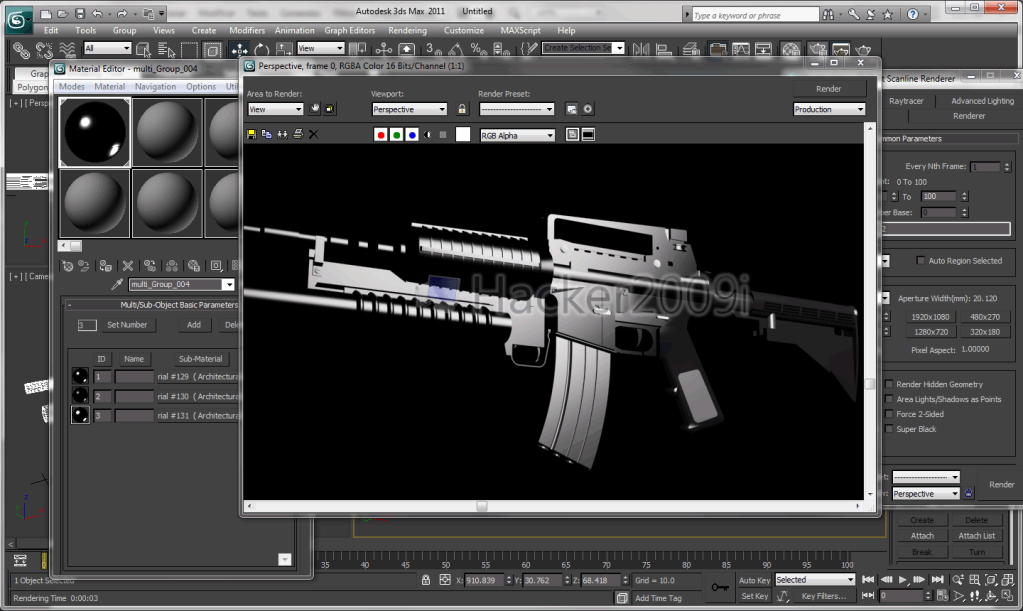Open the Area to Render dropdown
The image size is (1023, 611).
[x=275, y=110]
